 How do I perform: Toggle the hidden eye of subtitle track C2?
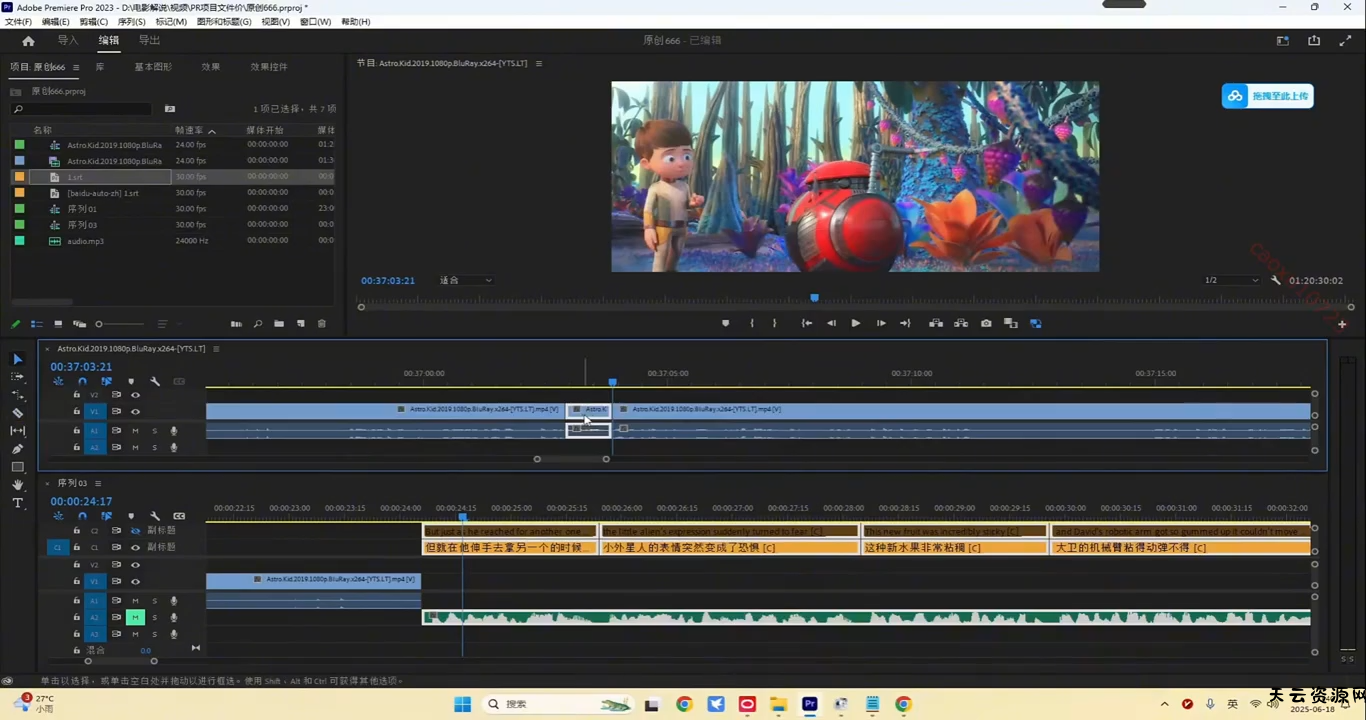135,531
